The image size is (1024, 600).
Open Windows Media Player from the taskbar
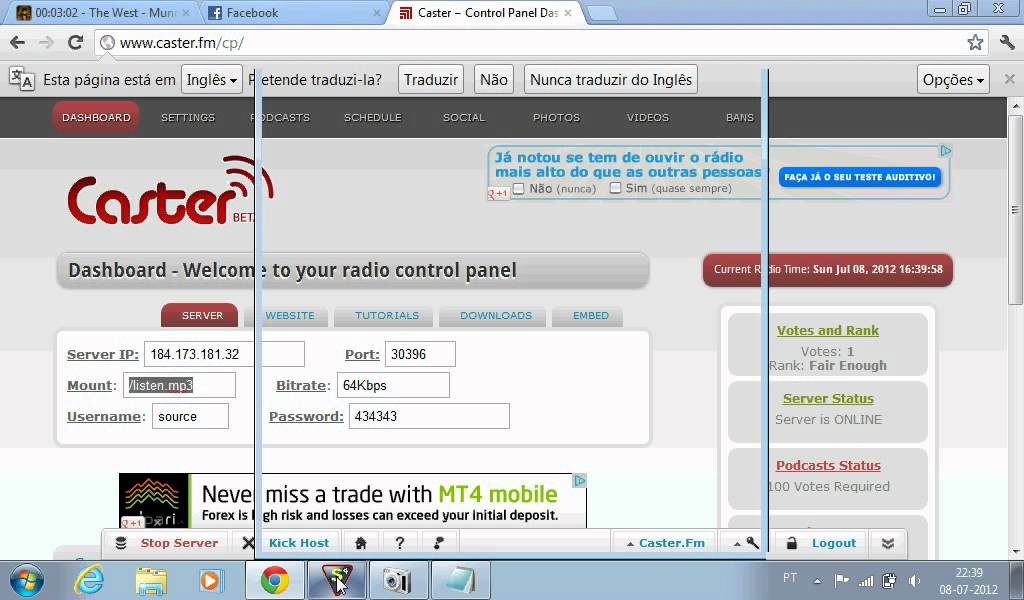tap(210, 580)
